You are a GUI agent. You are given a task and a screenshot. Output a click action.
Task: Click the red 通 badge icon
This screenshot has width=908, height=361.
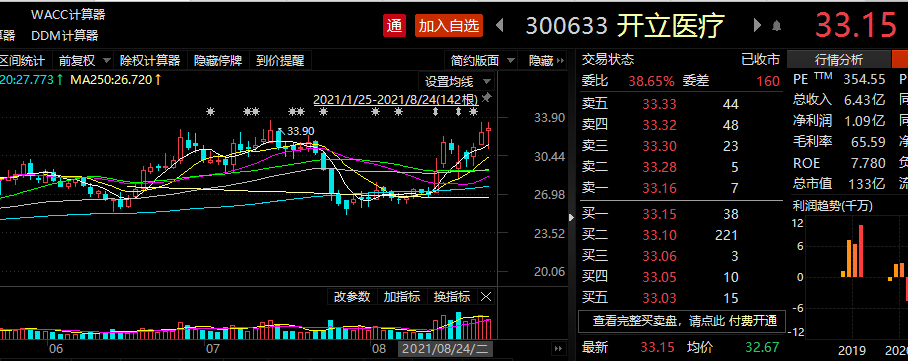394,25
